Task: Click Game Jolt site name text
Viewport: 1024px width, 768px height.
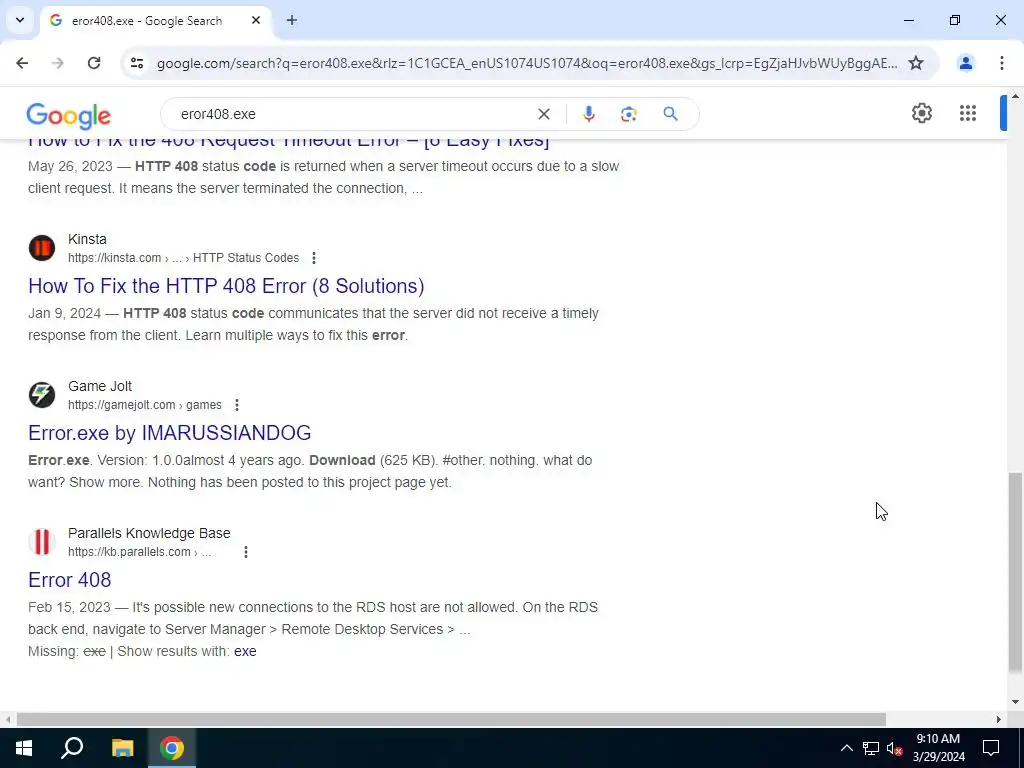Action: point(100,387)
